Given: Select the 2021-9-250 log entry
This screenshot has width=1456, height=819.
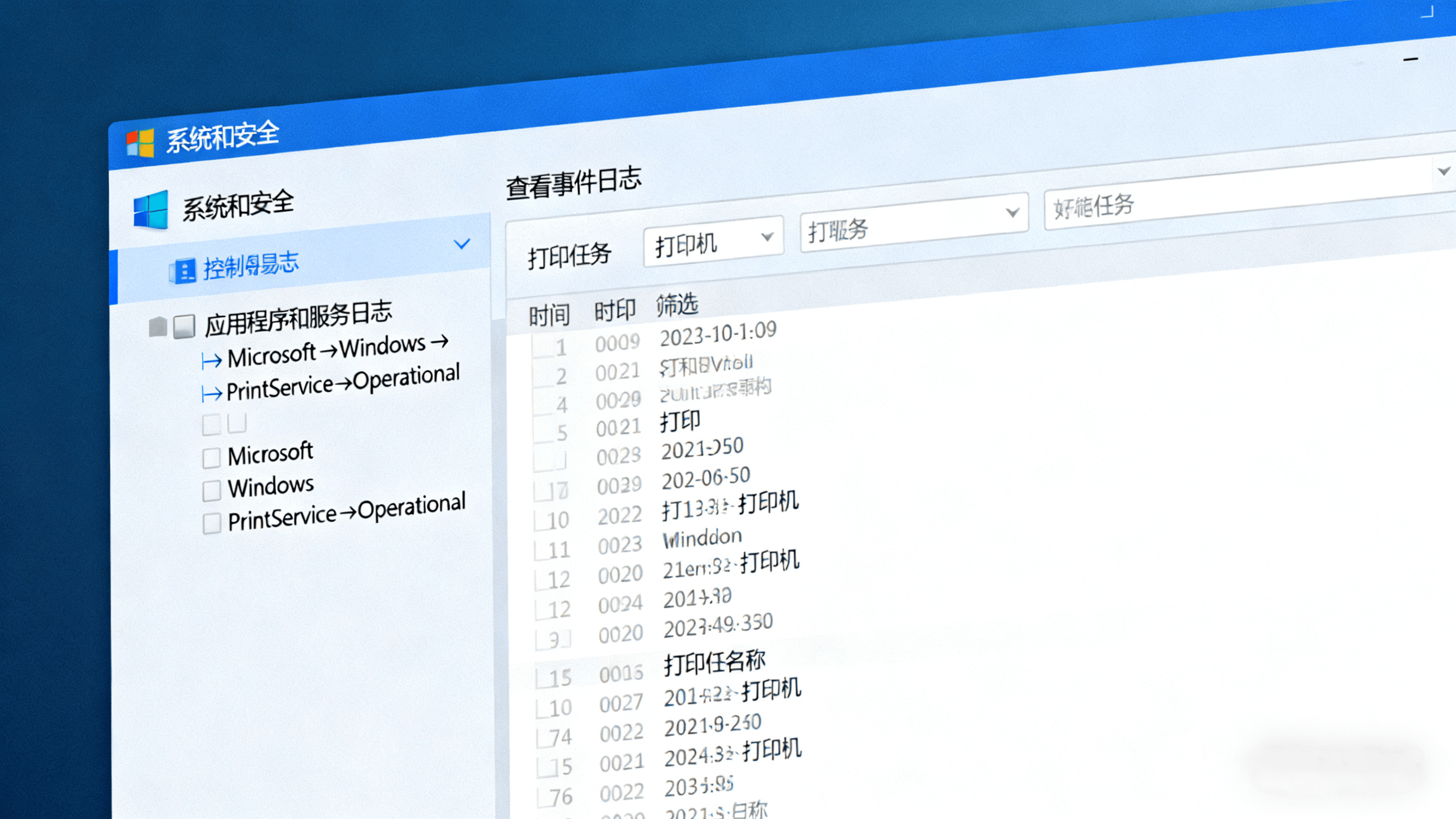Looking at the screenshot, I should 713,726.
